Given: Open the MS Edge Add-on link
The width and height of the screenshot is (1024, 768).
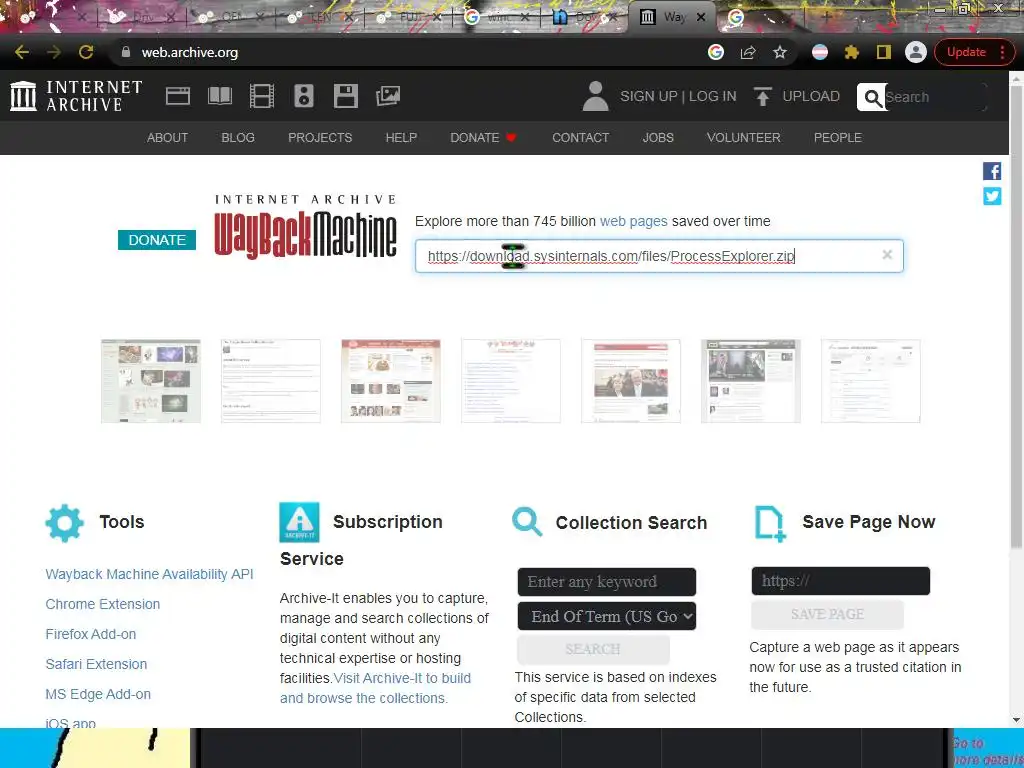Looking at the screenshot, I should pyautogui.click(x=98, y=694).
